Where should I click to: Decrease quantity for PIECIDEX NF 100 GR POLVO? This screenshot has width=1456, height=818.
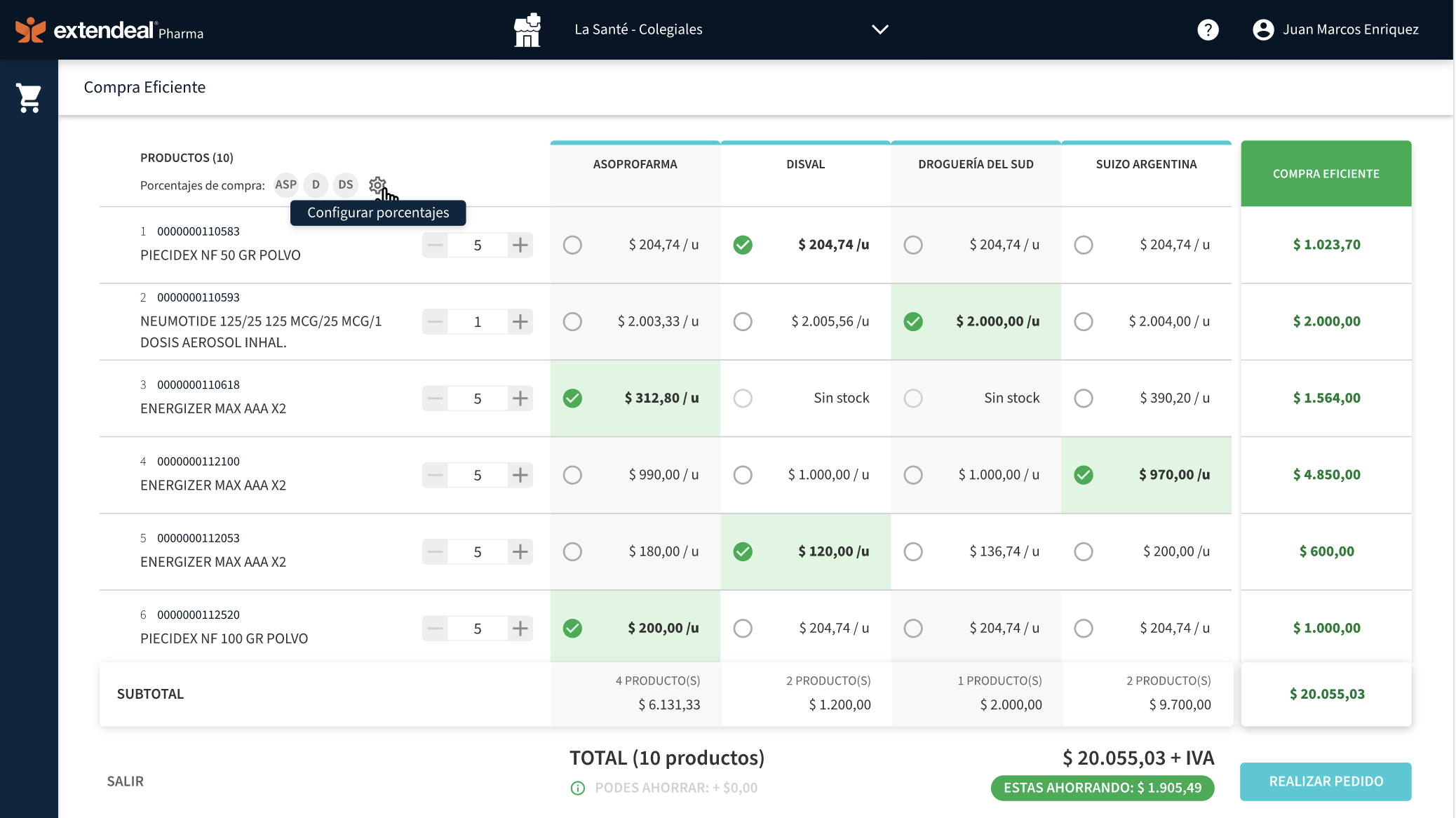click(436, 628)
